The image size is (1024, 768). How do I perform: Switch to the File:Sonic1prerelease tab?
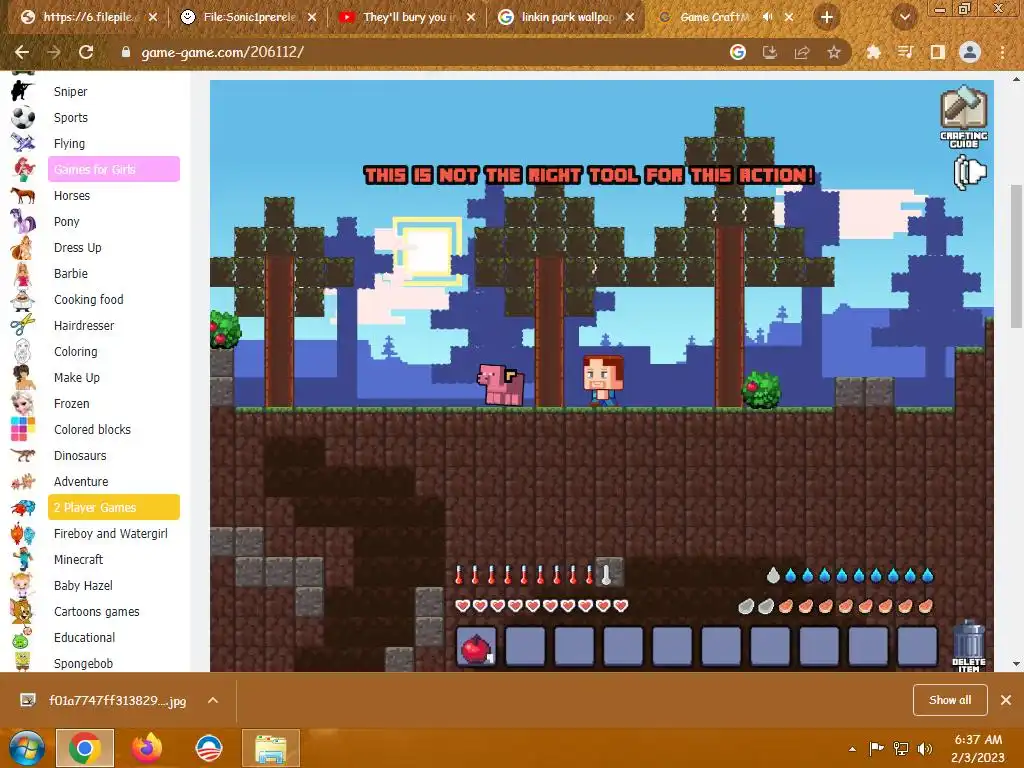point(249,18)
